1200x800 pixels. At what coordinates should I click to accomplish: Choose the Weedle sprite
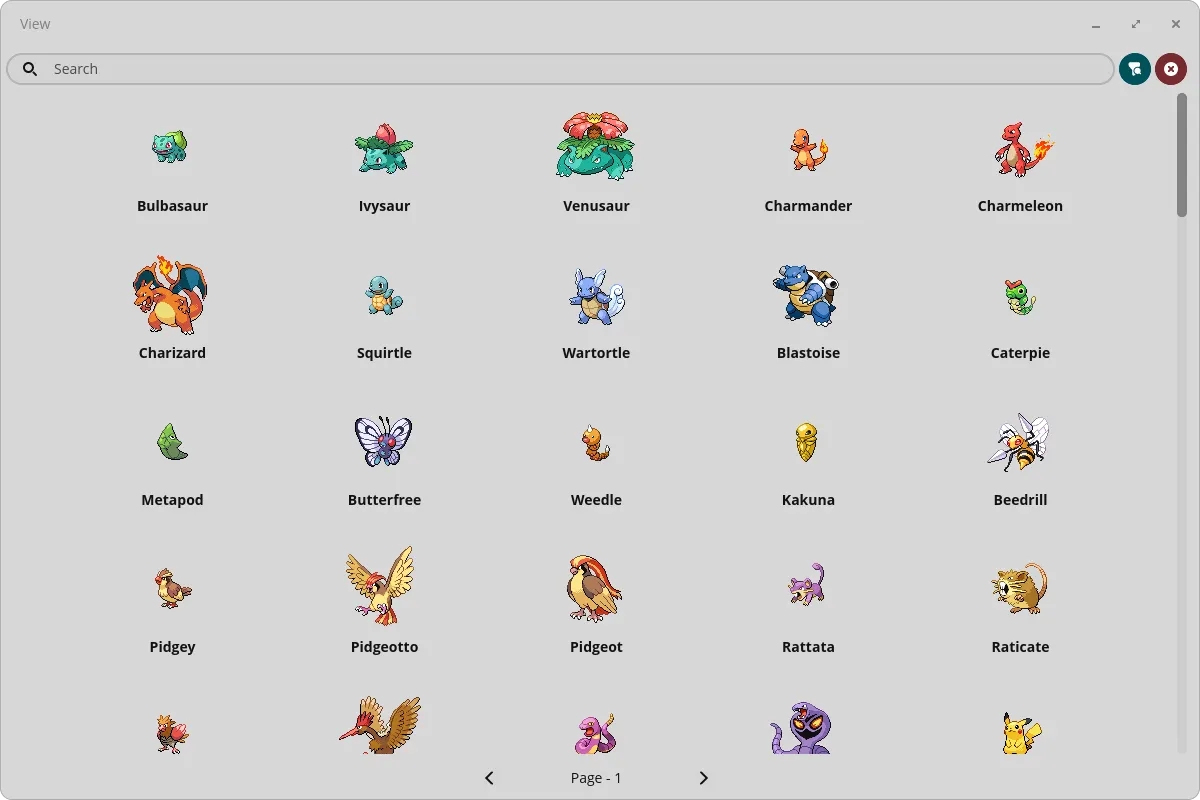click(x=596, y=442)
